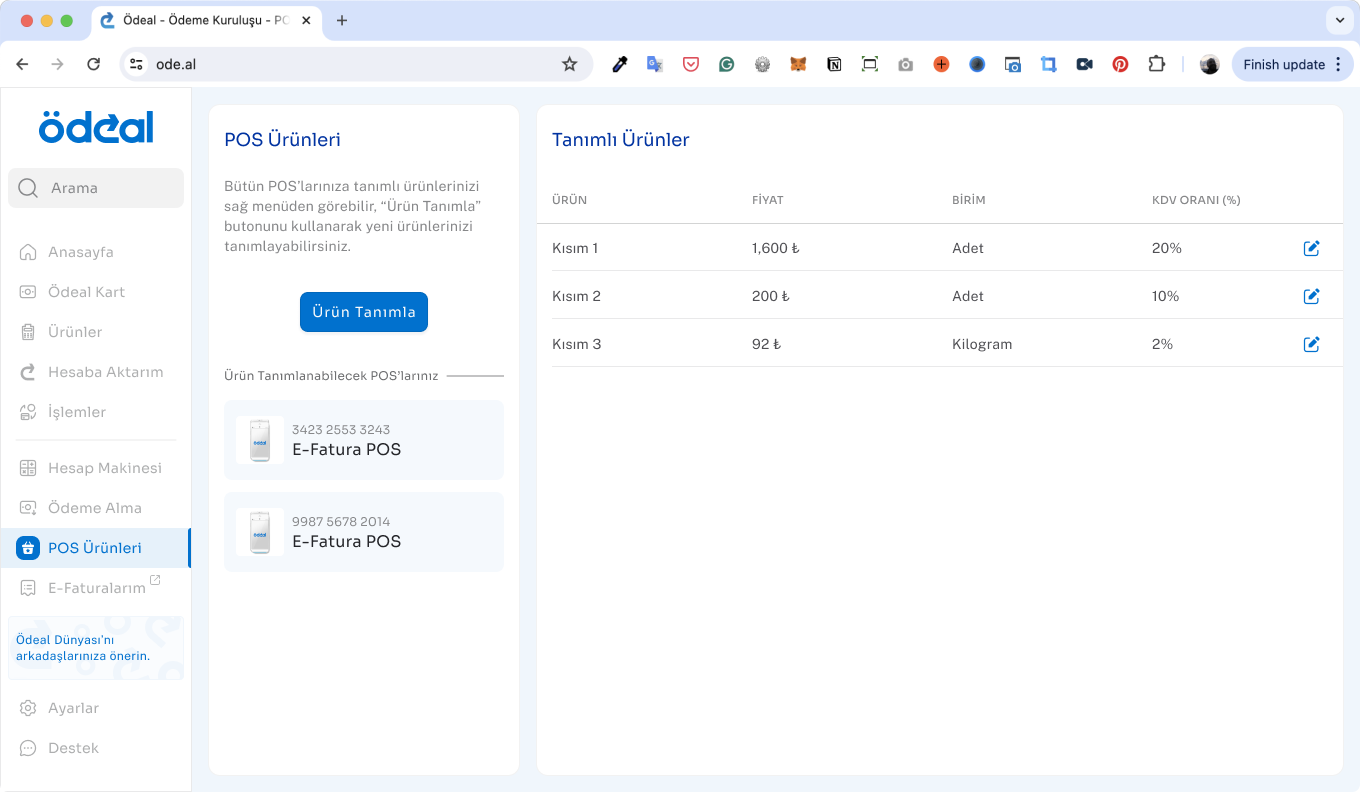The height and width of the screenshot is (792, 1360).
Task: Click the edit icon for Kısım 1
Action: pos(1311,248)
